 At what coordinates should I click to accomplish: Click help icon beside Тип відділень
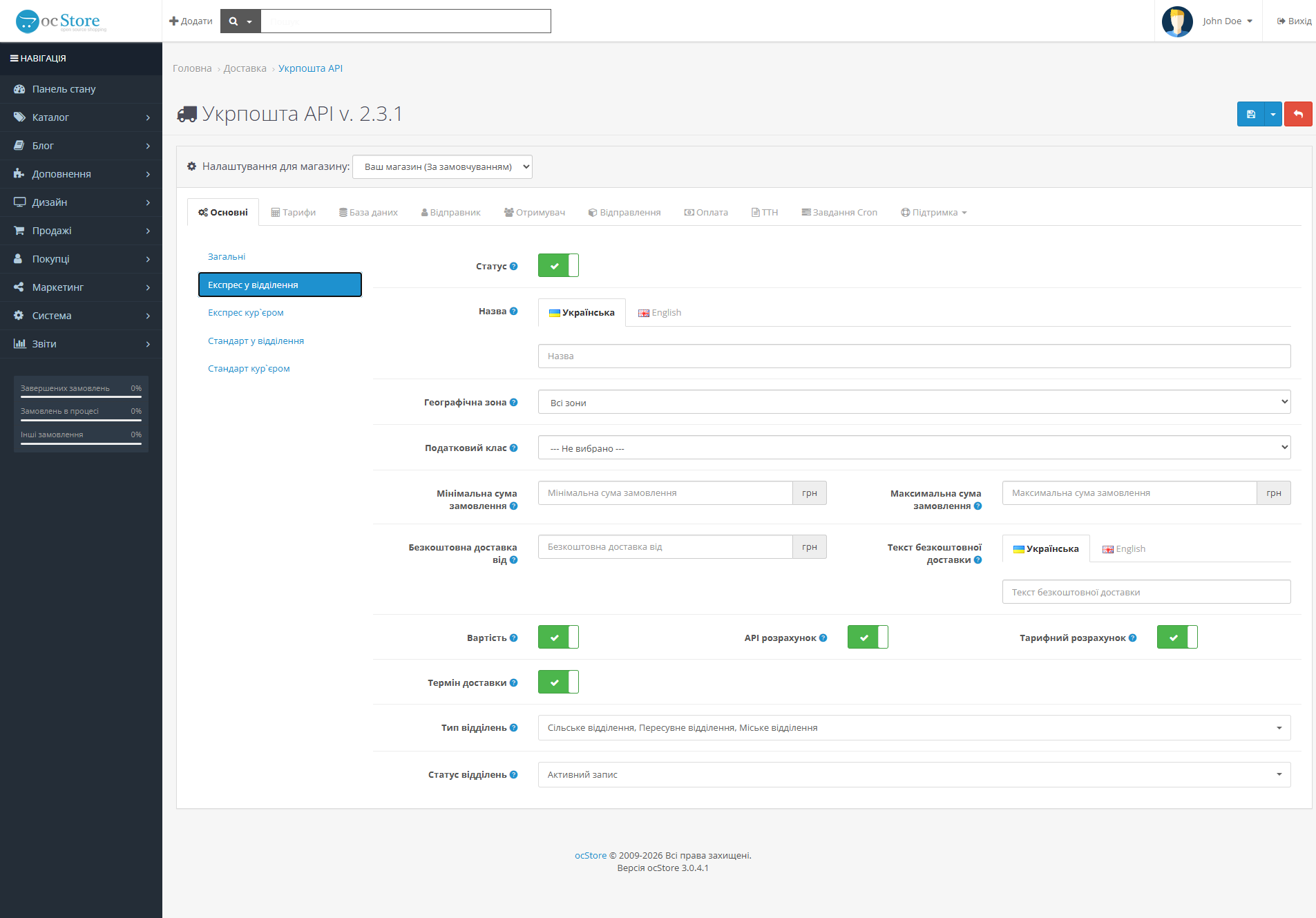(x=513, y=727)
